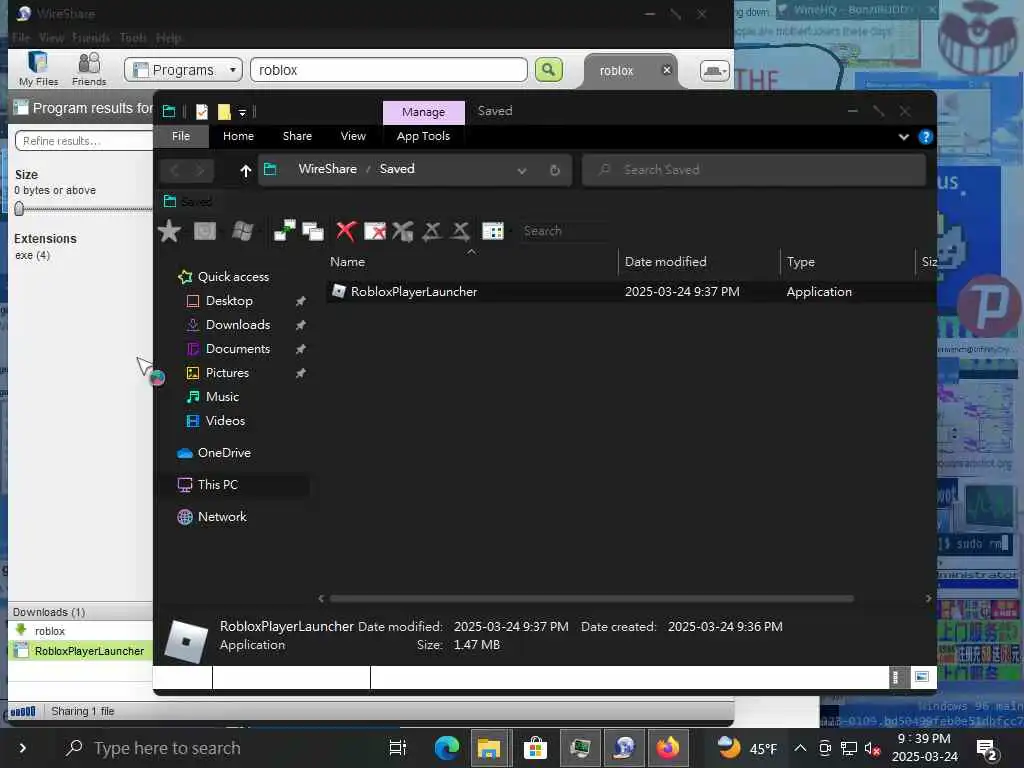
Task: Open Firefox from the taskbar
Action: coord(668,748)
